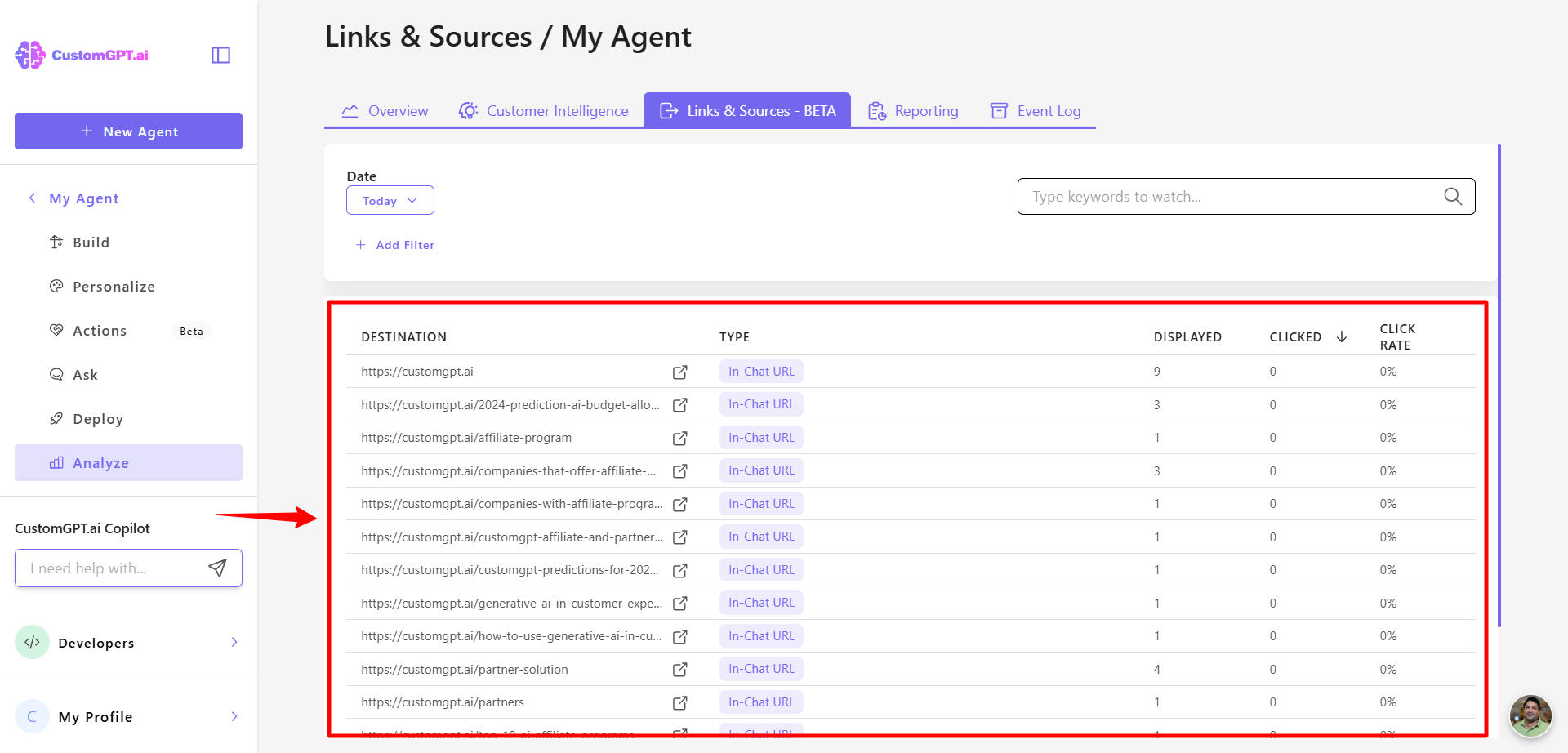Switch to the Event Log tab
This screenshot has width=1568, height=753.
pos(1036,110)
